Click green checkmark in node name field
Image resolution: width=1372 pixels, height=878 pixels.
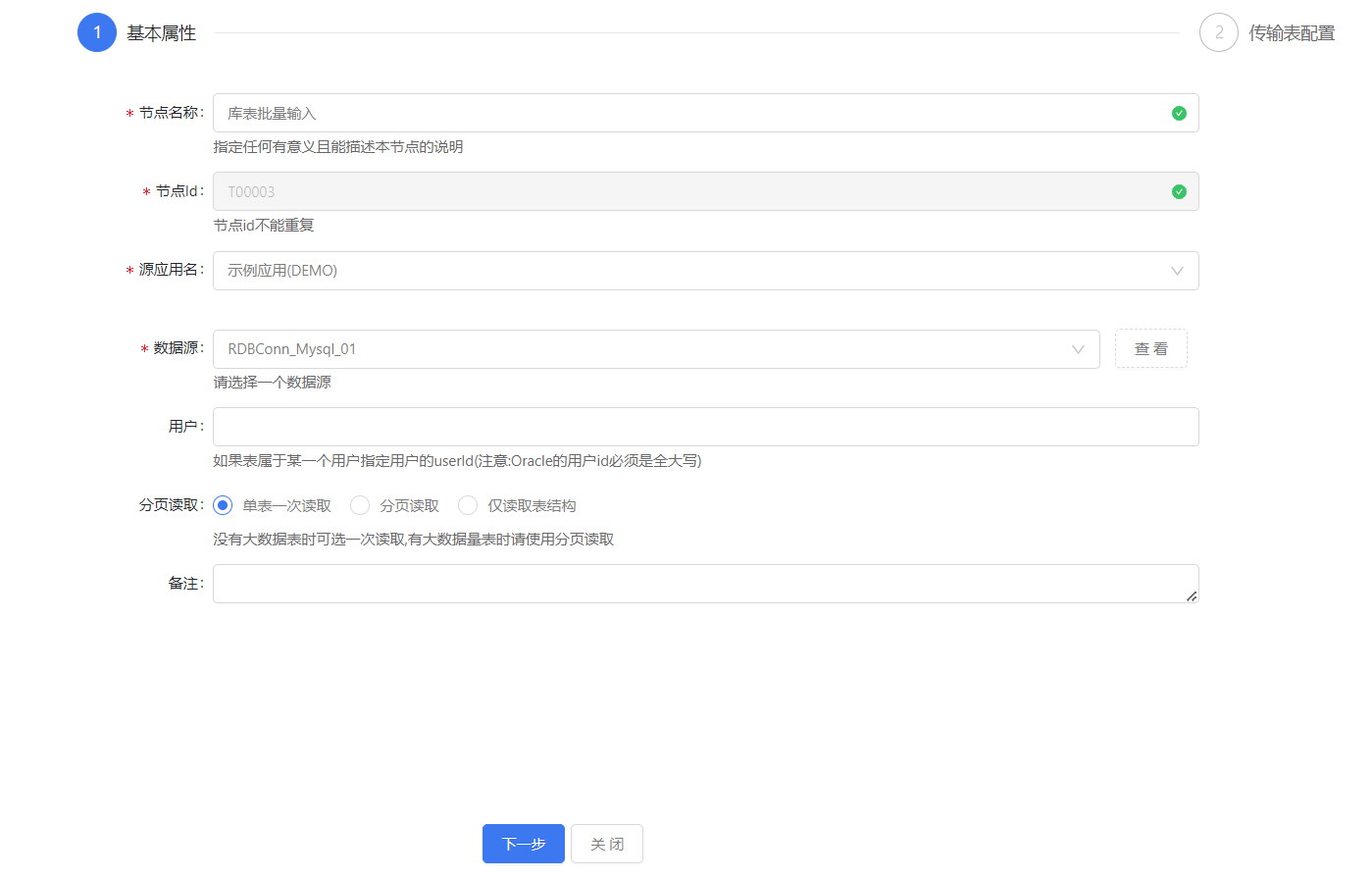(x=1179, y=113)
